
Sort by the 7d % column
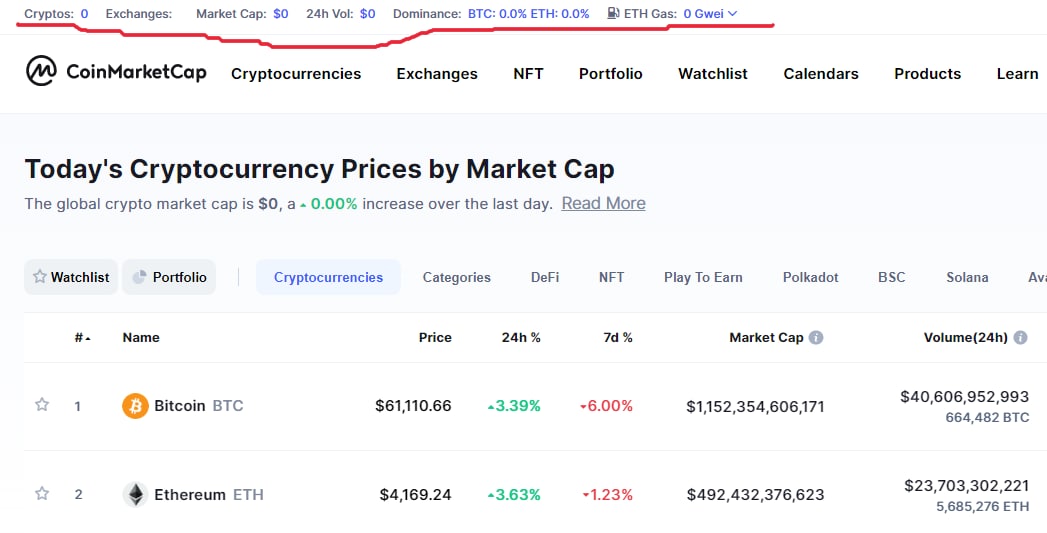click(618, 337)
